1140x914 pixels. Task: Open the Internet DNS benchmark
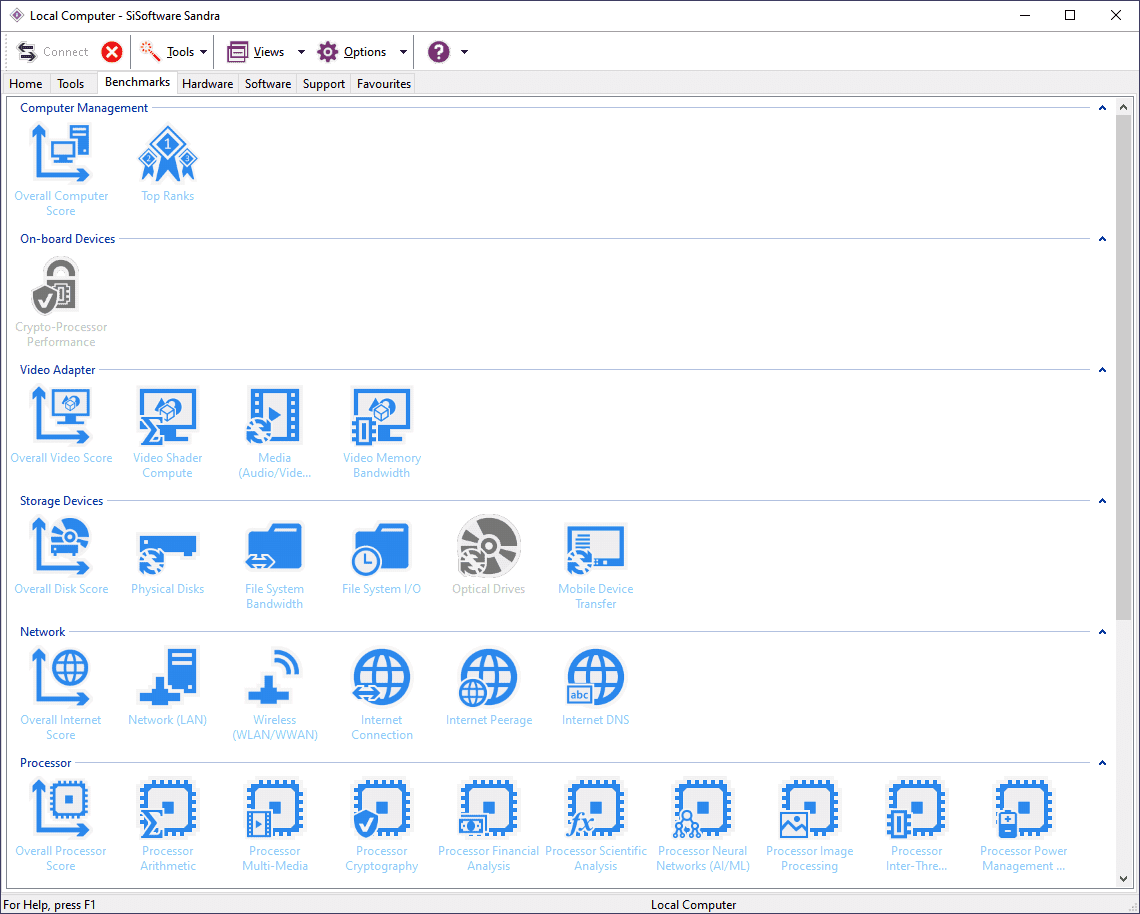tap(595, 686)
